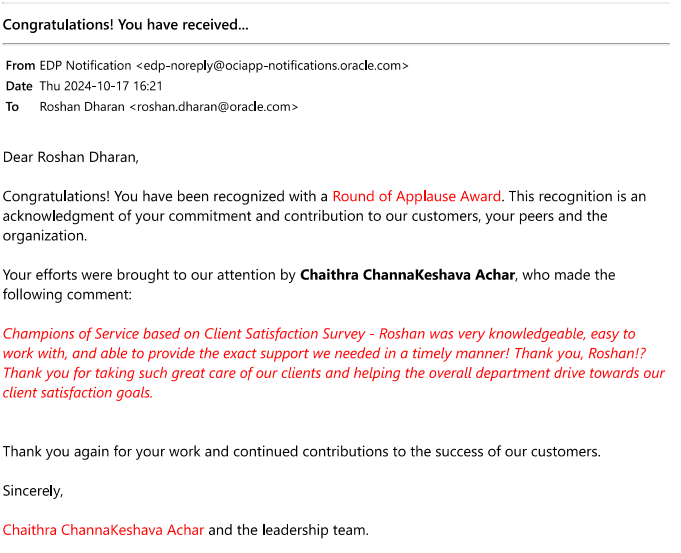Click the recipient address roshan.dharan@oracle.com
This screenshot has height=553, width=681.
point(214,107)
